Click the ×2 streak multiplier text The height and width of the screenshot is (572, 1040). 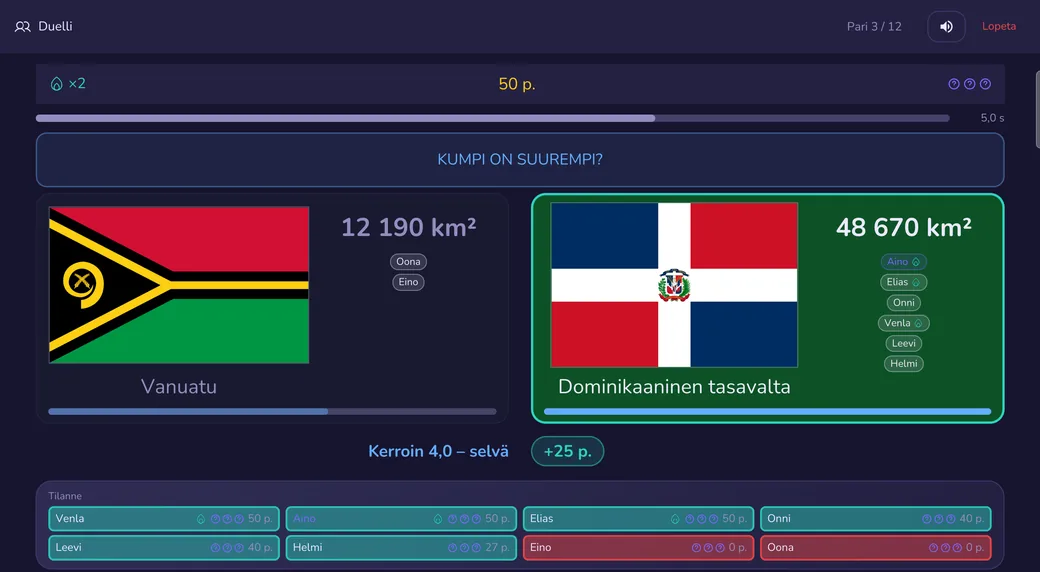[x=77, y=84]
